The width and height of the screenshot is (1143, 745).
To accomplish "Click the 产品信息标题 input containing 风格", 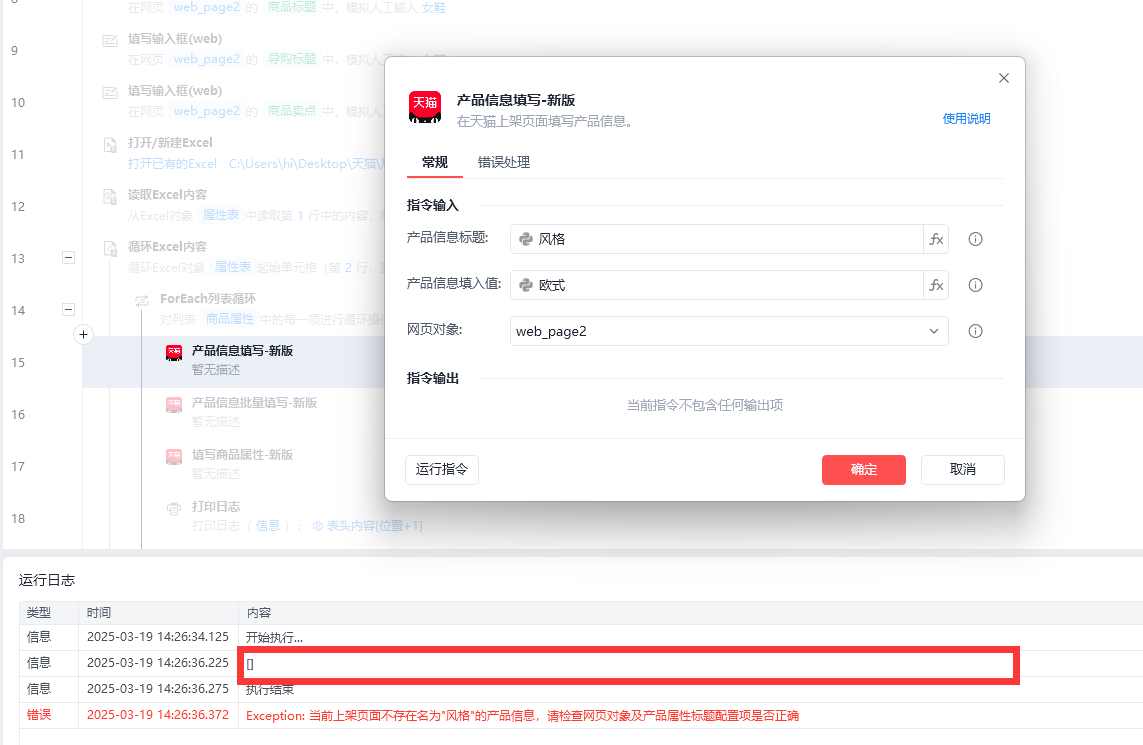I will [x=717, y=239].
